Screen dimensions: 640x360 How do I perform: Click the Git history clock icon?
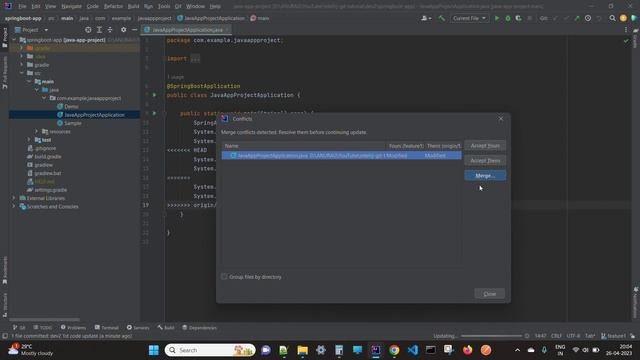[588, 18]
